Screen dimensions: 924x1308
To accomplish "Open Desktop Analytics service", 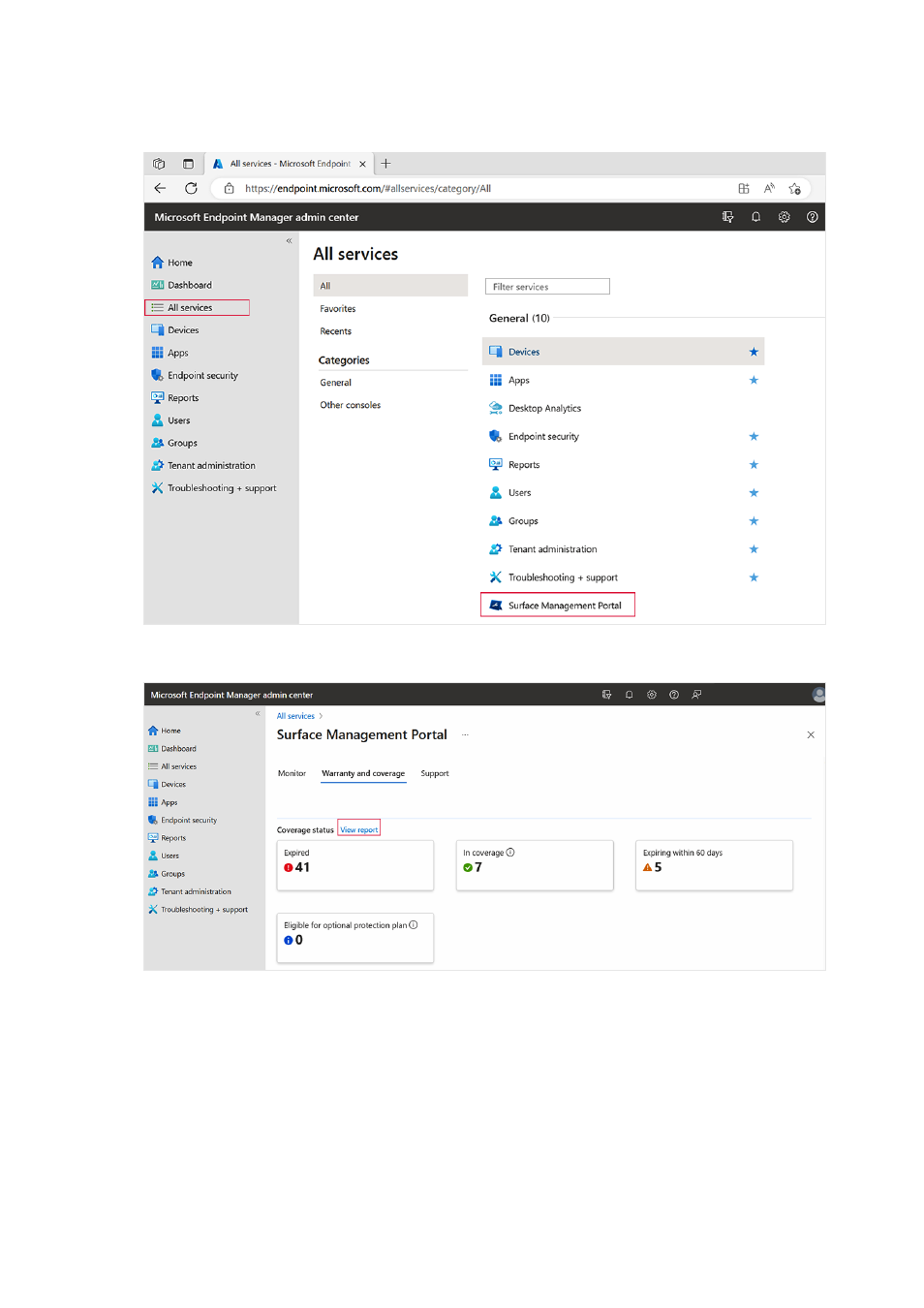I will pos(544,409).
